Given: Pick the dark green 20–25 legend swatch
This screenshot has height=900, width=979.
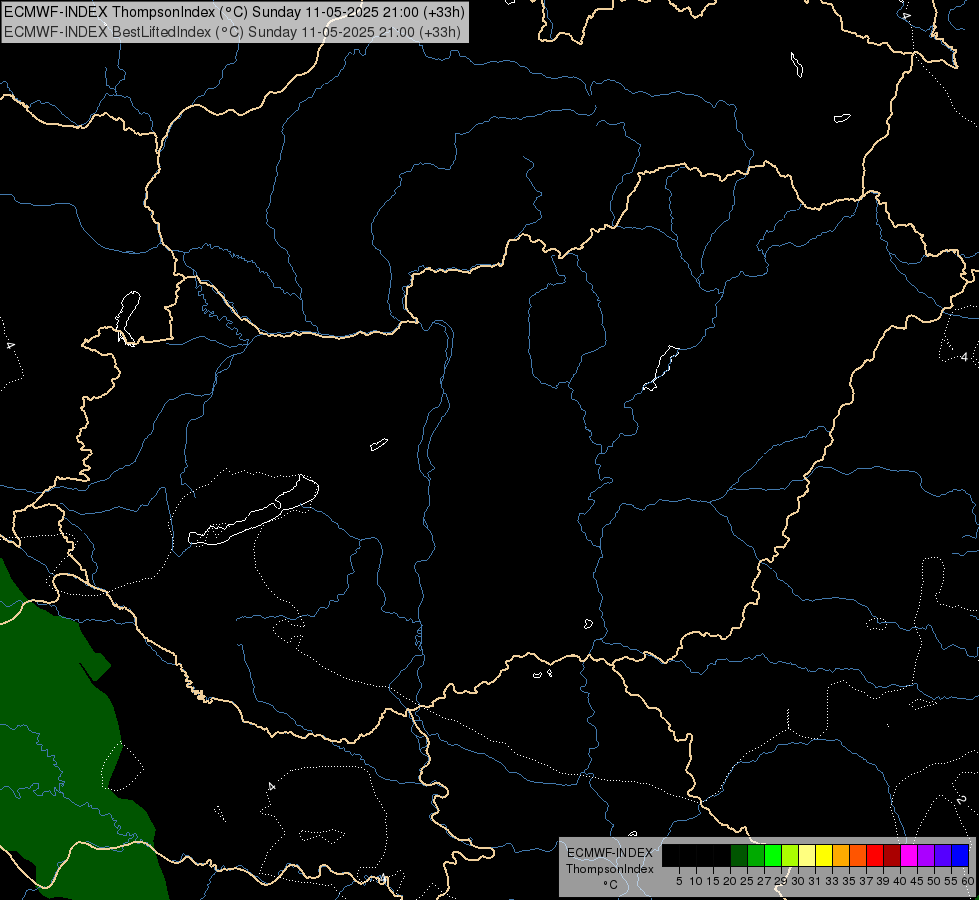Looking at the screenshot, I should (739, 856).
